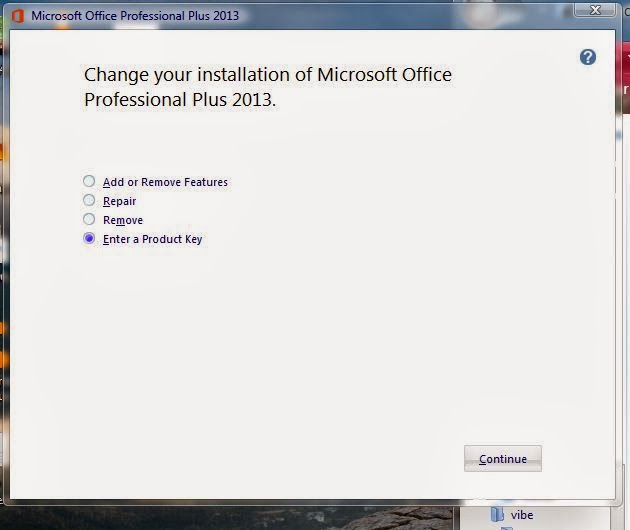
Task: Select the Remove radio option
Action: click(89, 219)
